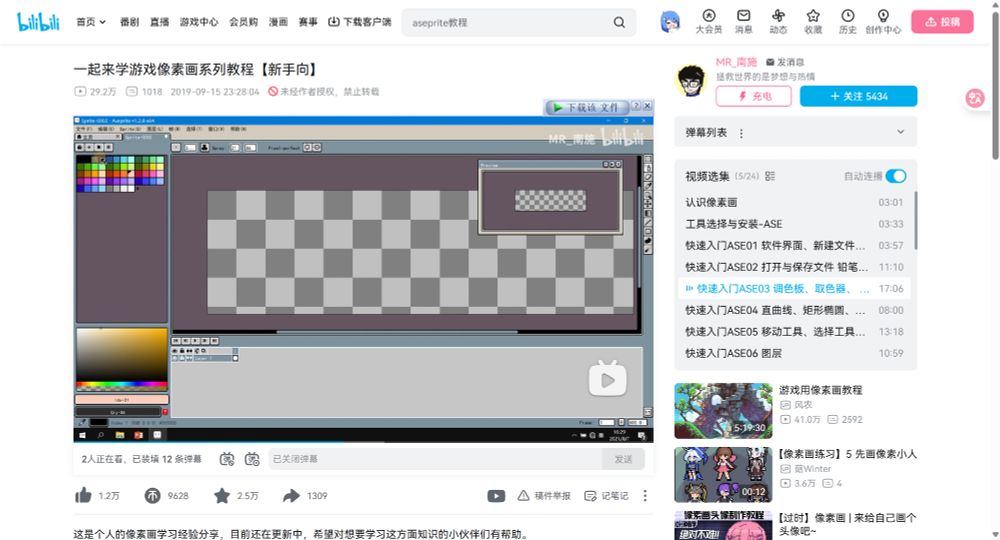Open 动态 activity feed icon
This screenshot has width=1000, height=540.
(x=778, y=22)
